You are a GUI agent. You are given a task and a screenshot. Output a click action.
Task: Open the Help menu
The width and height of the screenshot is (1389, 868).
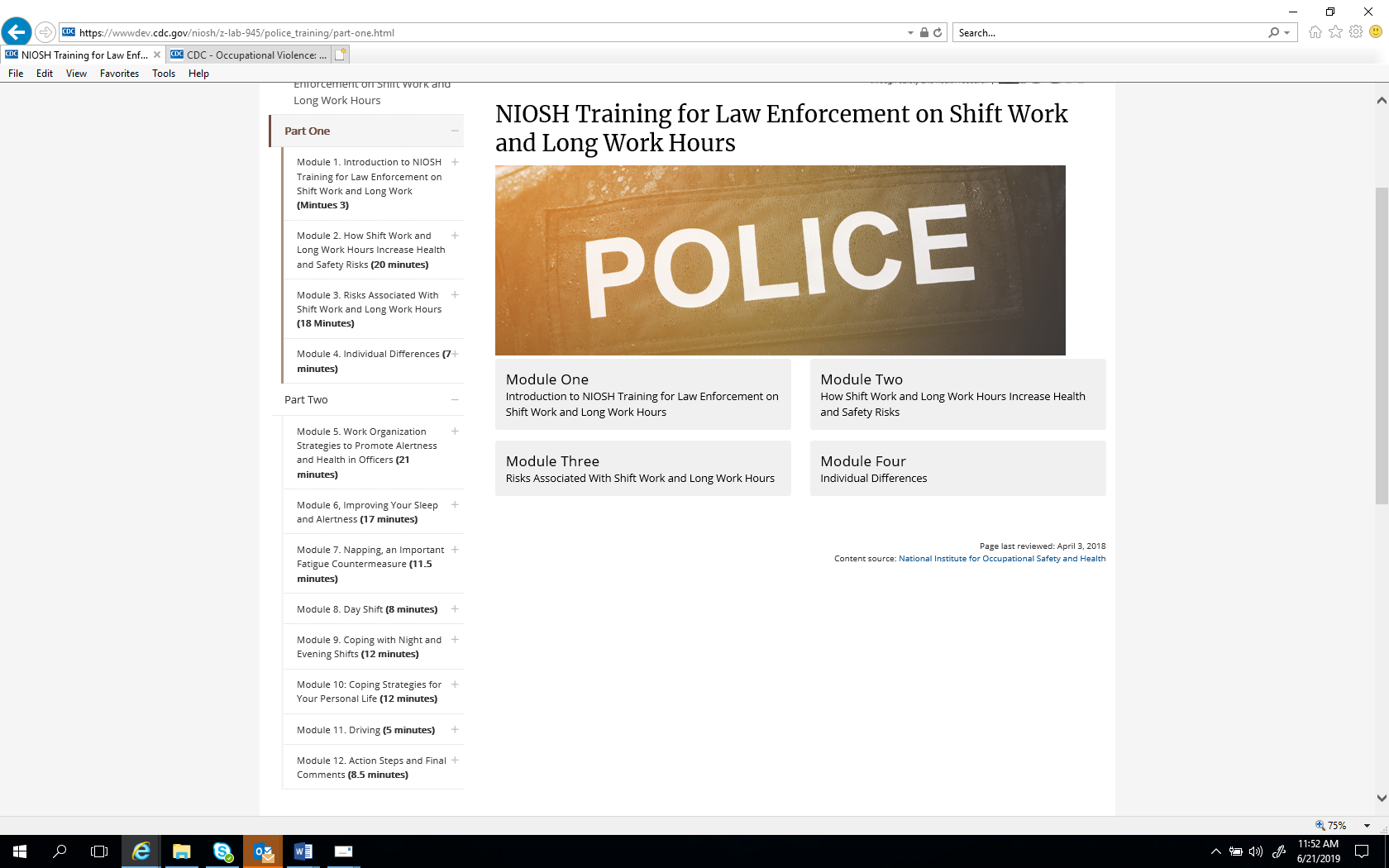pyautogui.click(x=198, y=74)
